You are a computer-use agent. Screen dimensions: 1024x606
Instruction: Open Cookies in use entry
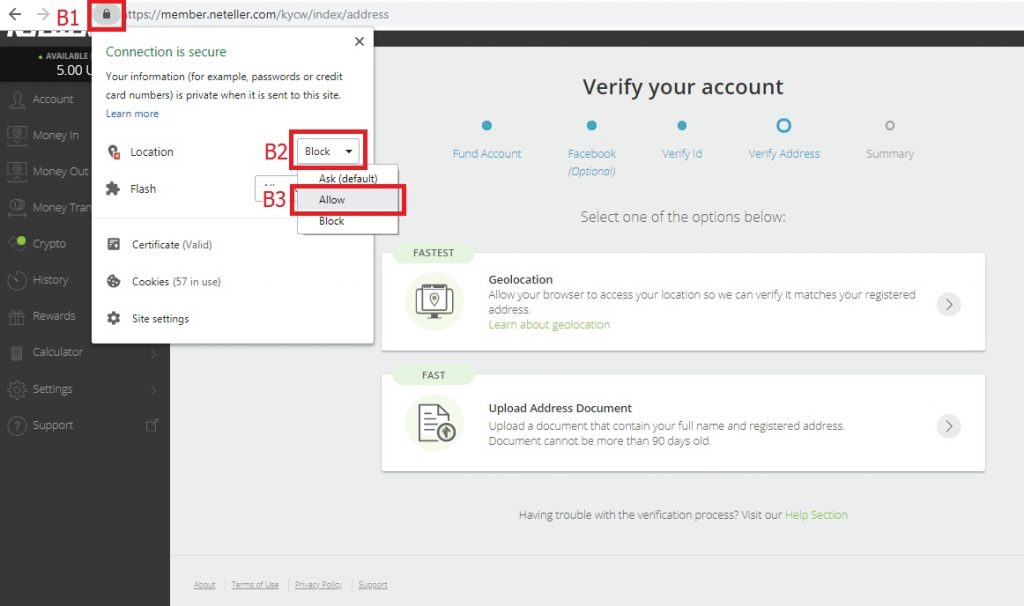point(175,282)
